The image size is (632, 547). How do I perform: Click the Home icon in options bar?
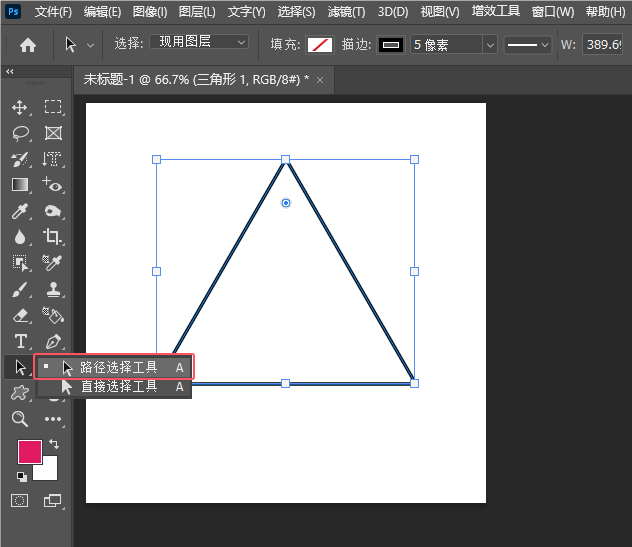pos(28,45)
